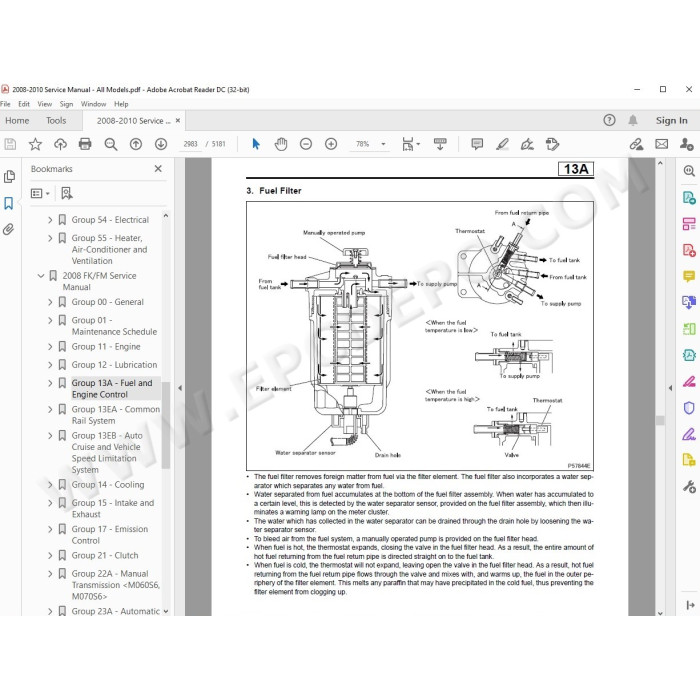Open the fit page options icon

click(408, 144)
